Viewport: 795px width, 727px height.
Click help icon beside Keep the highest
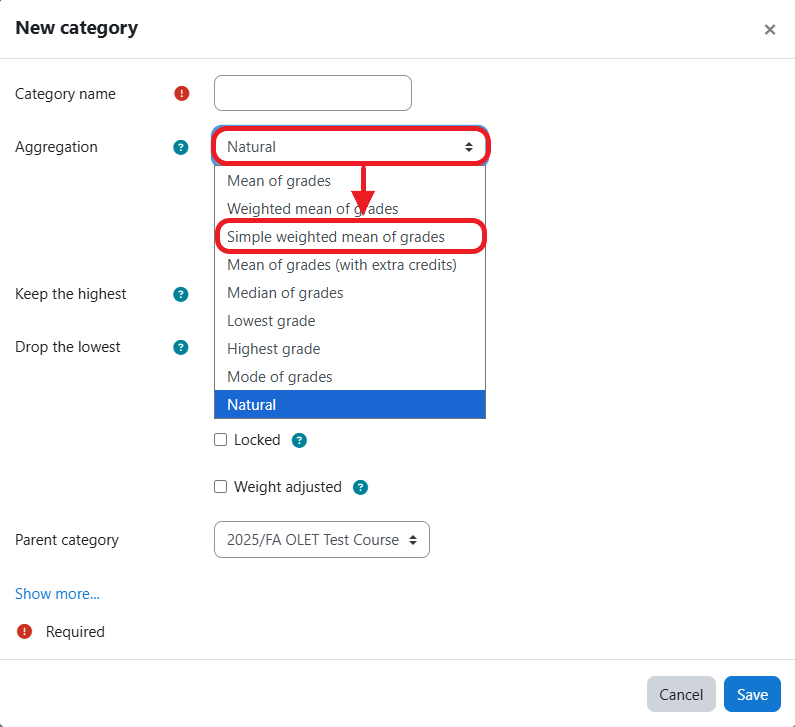181,294
